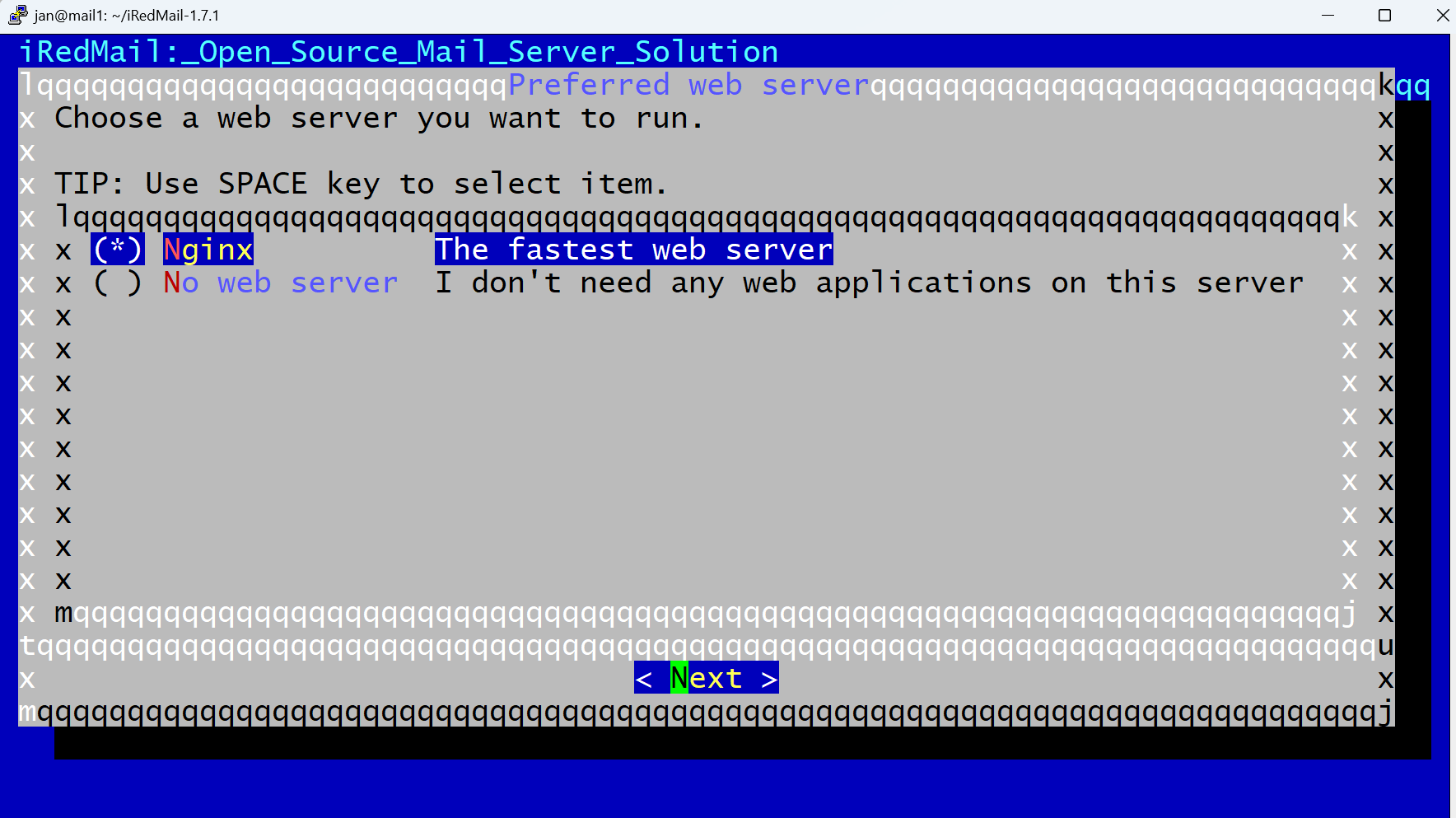The image size is (1456, 818).
Task: Click the PuTTY icon in the title bar
Action: pyautogui.click(x=18, y=15)
